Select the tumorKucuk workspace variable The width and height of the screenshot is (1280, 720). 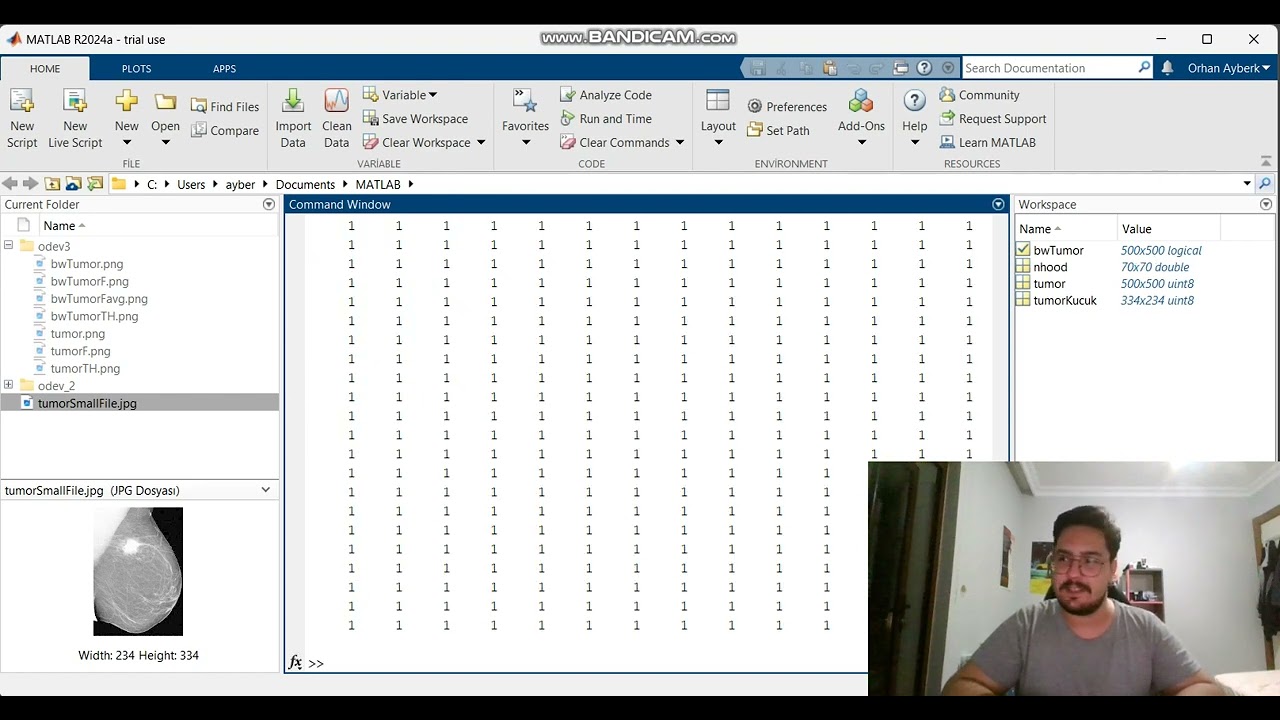point(1065,300)
